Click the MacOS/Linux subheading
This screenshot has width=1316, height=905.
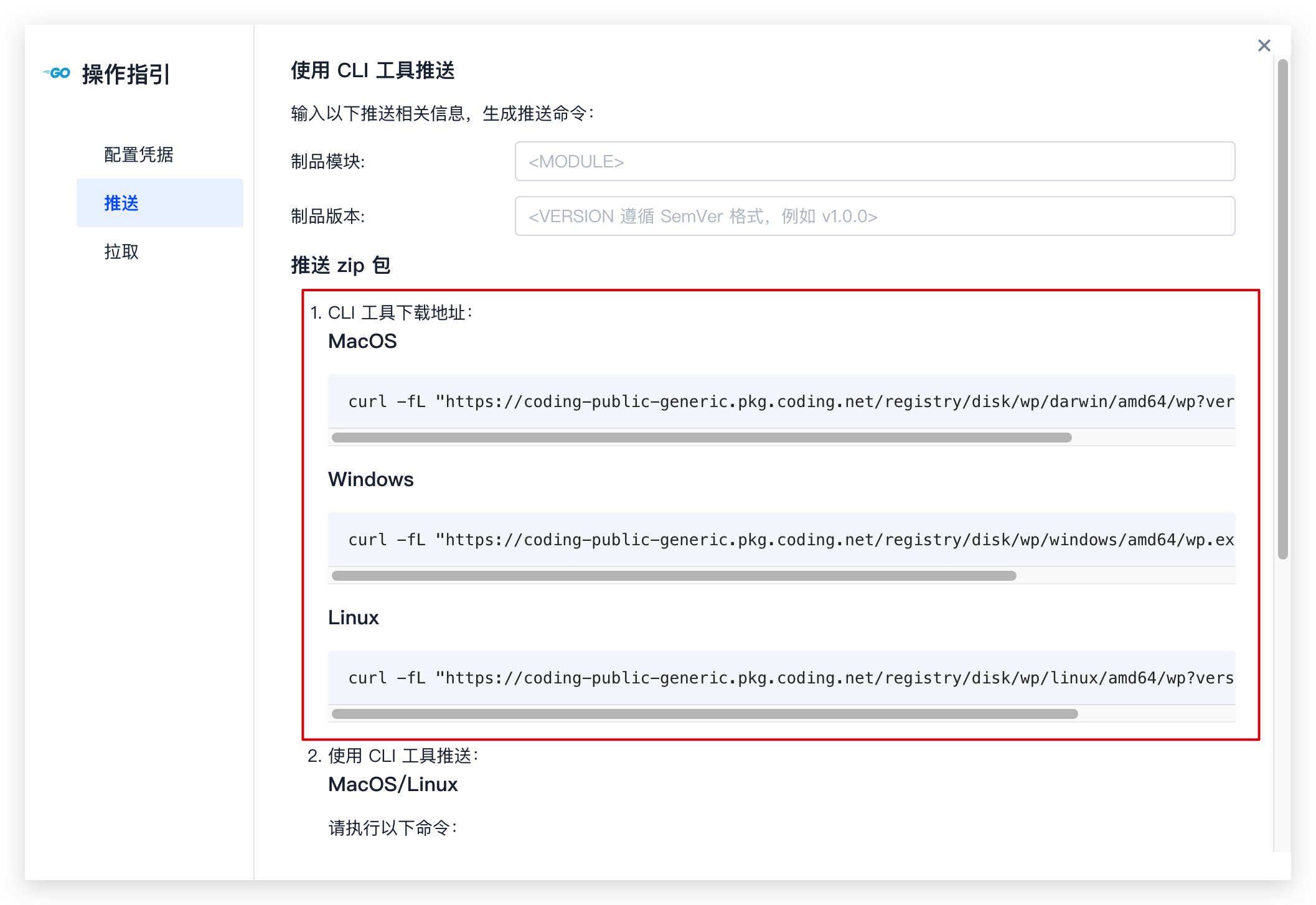(393, 784)
